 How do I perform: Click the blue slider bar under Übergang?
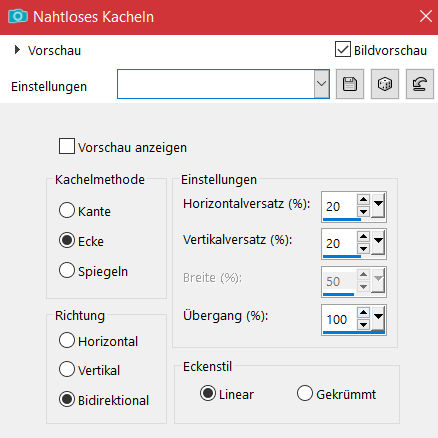point(354,332)
